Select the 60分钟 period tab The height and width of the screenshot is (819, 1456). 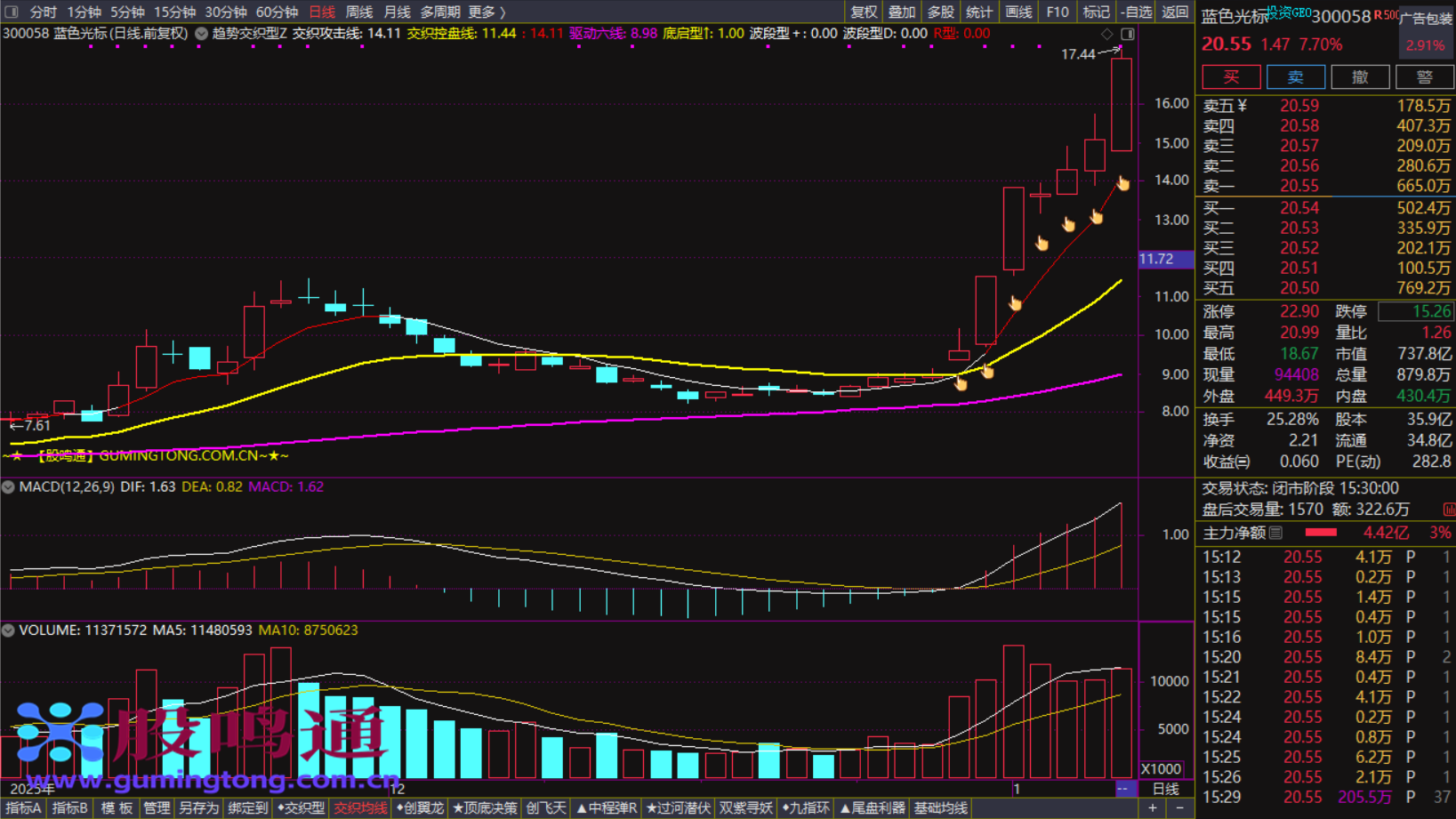(277, 12)
